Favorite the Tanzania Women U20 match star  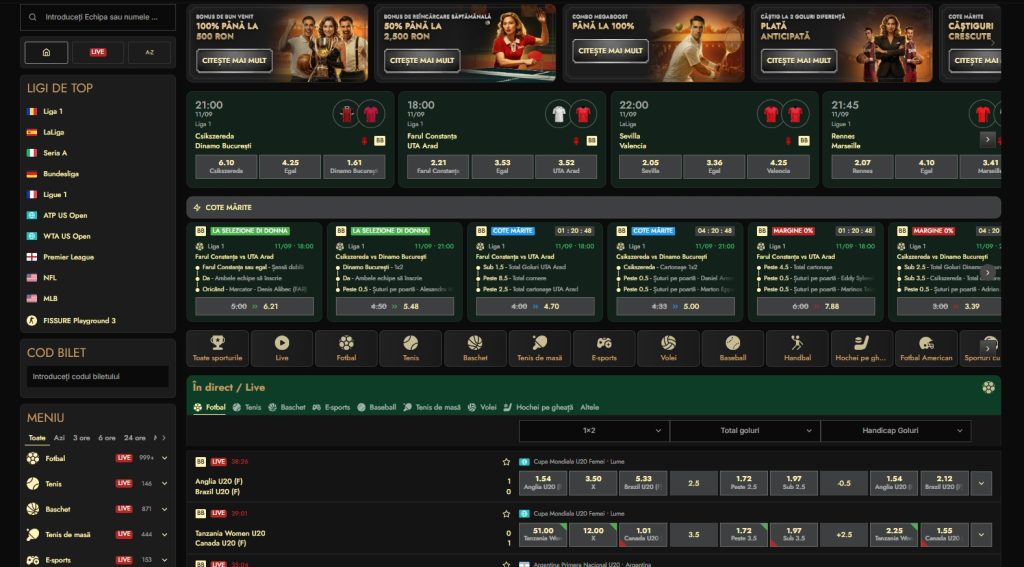pos(506,513)
